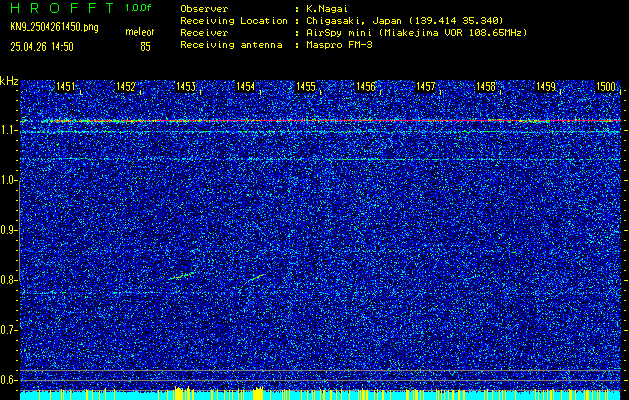This screenshot has width=629, height=400.
Task: Select the version label 1.0.0f
Action: pyautogui.click(x=138, y=8)
